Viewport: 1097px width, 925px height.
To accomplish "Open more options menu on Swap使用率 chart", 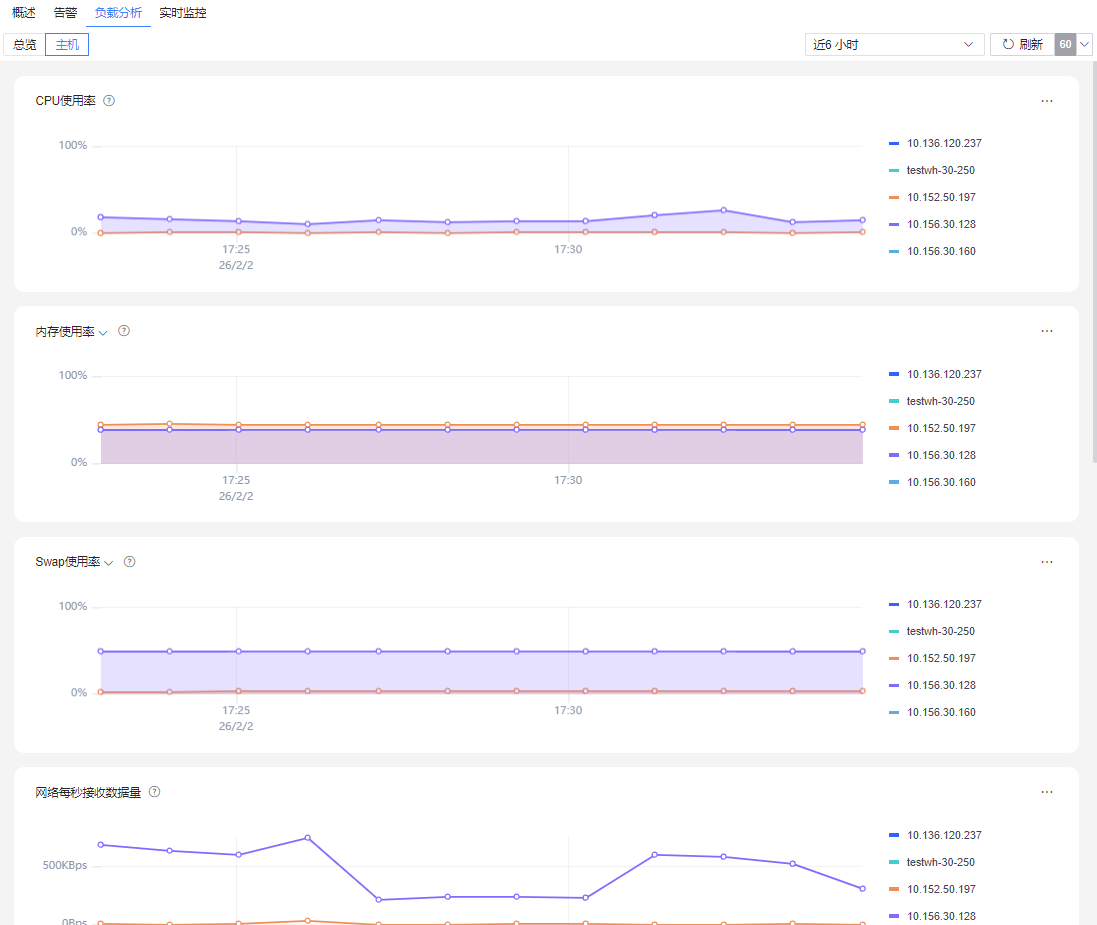I will pyautogui.click(x=1047, y=562).
